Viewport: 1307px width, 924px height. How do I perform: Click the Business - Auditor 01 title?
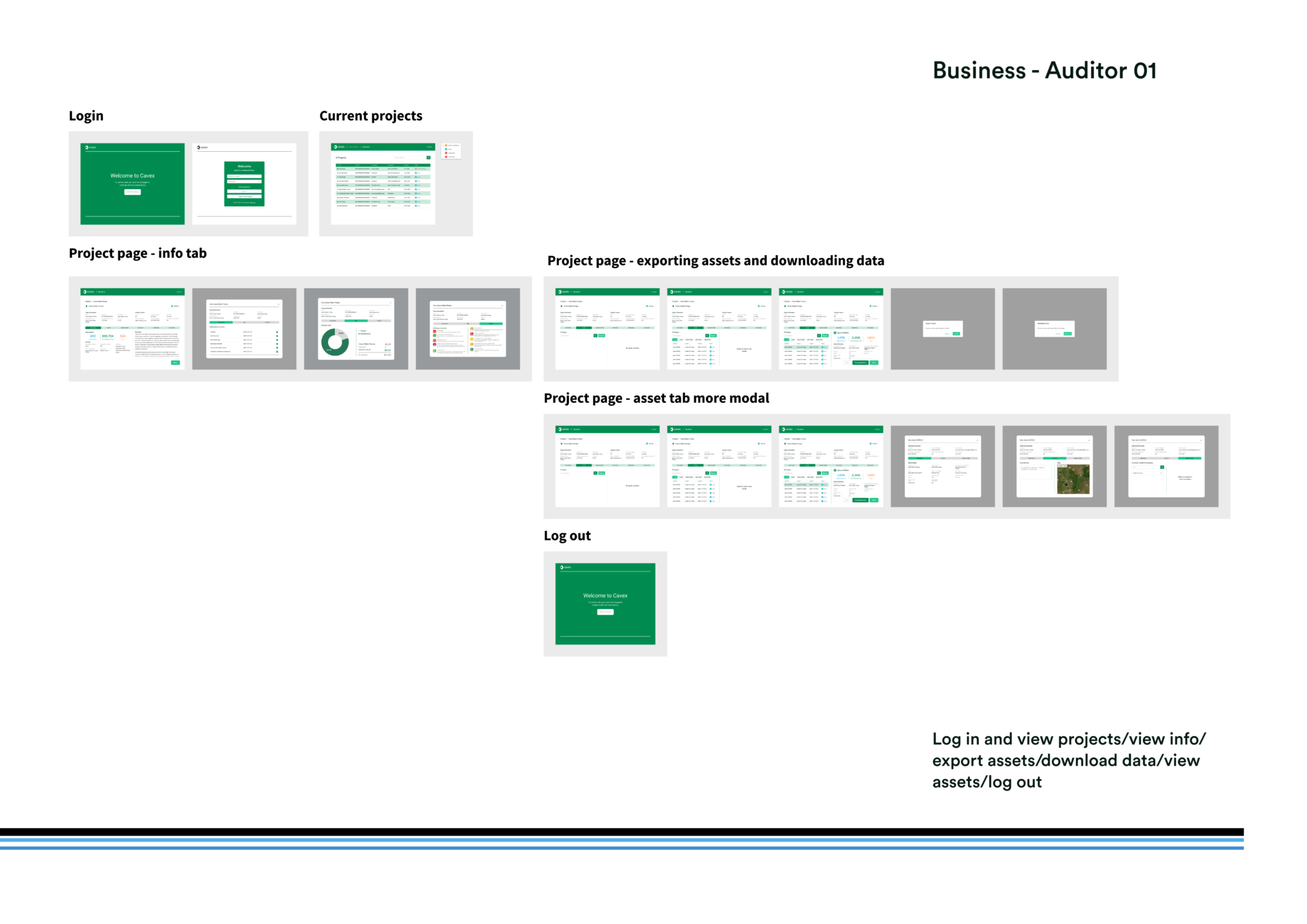point(1044,71)
